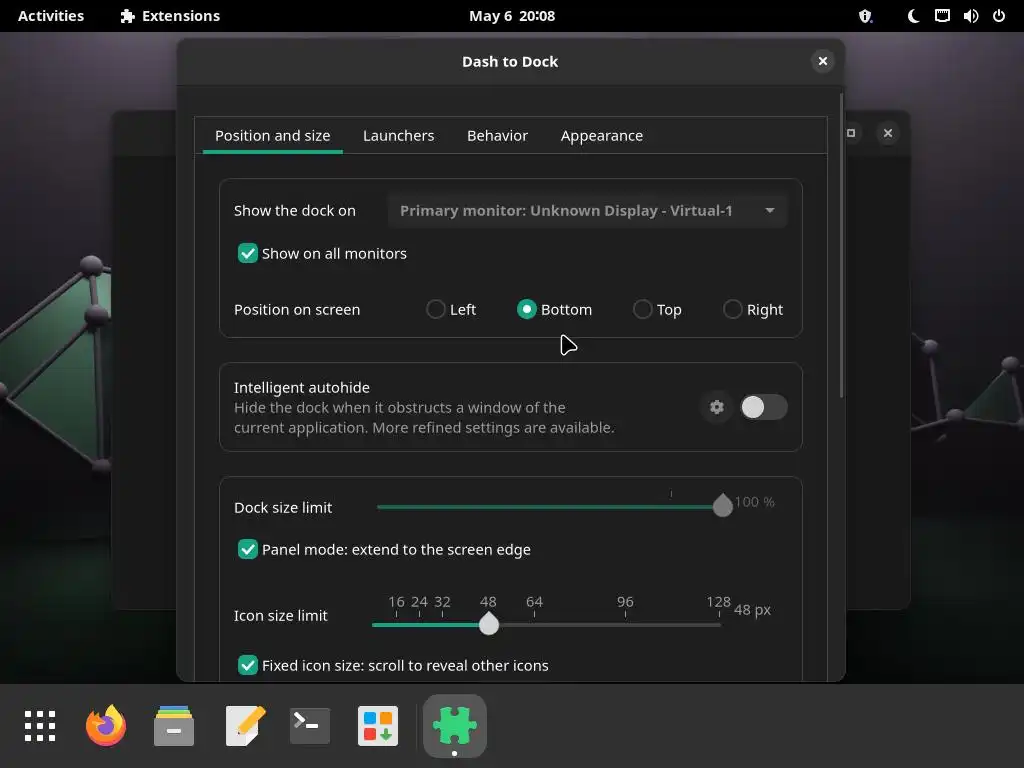Click the Dock size limit slider handle
The height and width of the screenshot is (768, 1024).
(722, 506)
